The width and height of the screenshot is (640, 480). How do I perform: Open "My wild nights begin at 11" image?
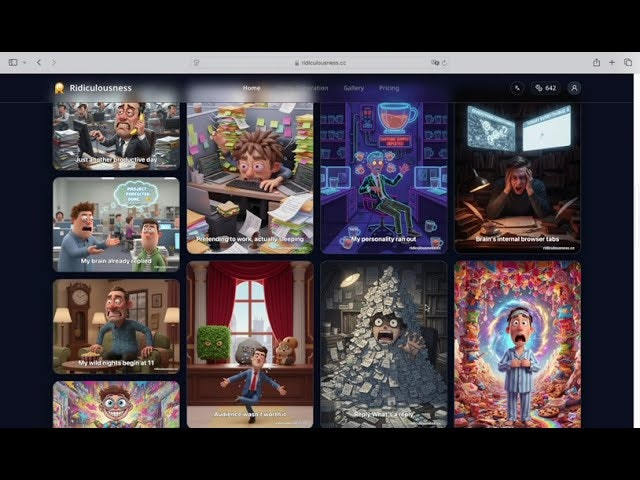(x=116, y=325)
